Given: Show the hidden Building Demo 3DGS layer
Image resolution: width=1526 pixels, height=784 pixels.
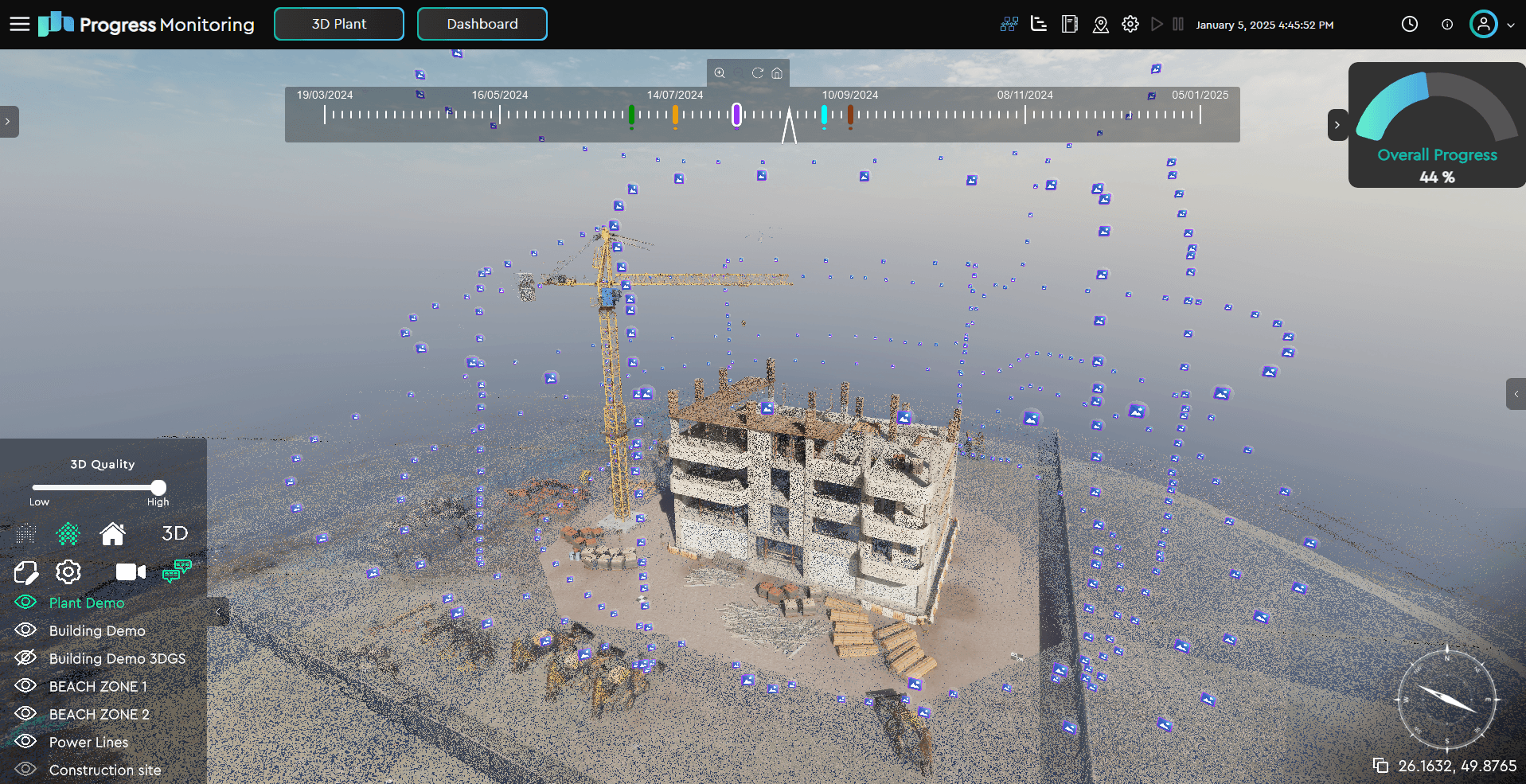Looking at the screenshot, I should (x=25, y=657).
